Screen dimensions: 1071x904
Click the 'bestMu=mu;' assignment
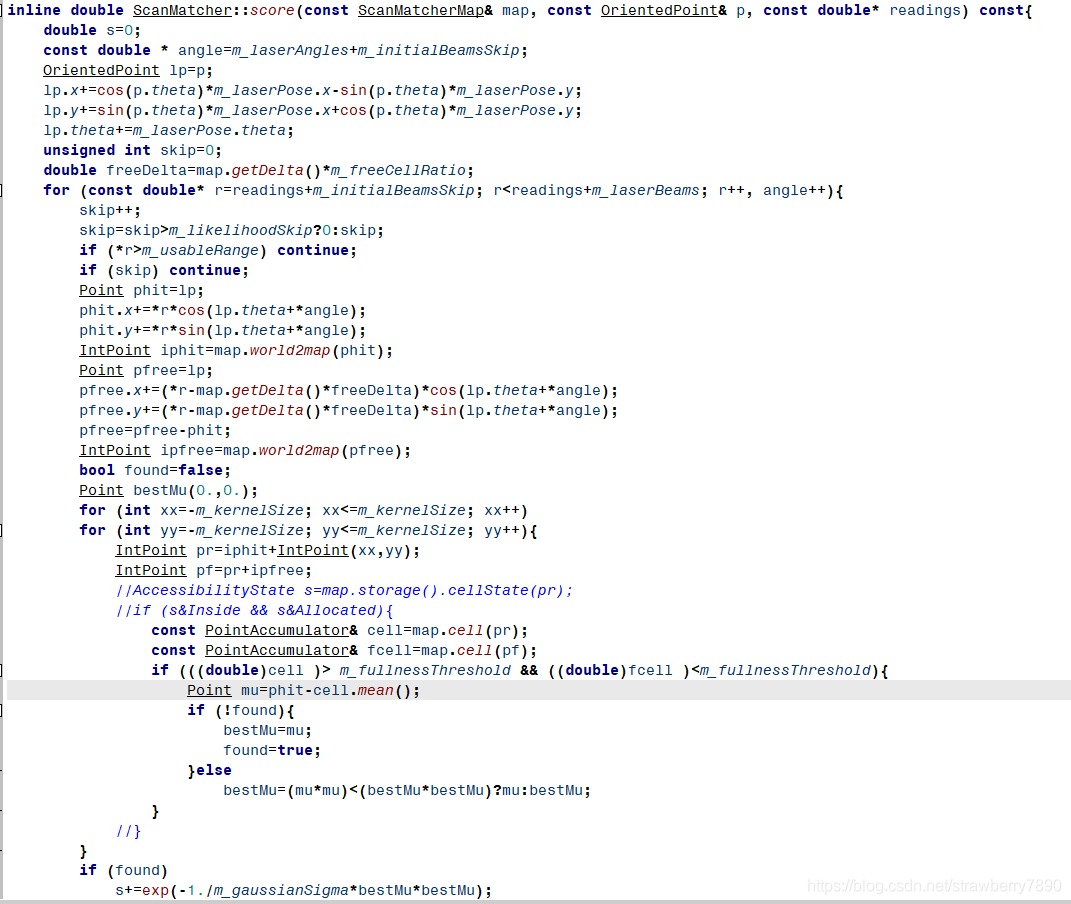[x=268, y=731]
